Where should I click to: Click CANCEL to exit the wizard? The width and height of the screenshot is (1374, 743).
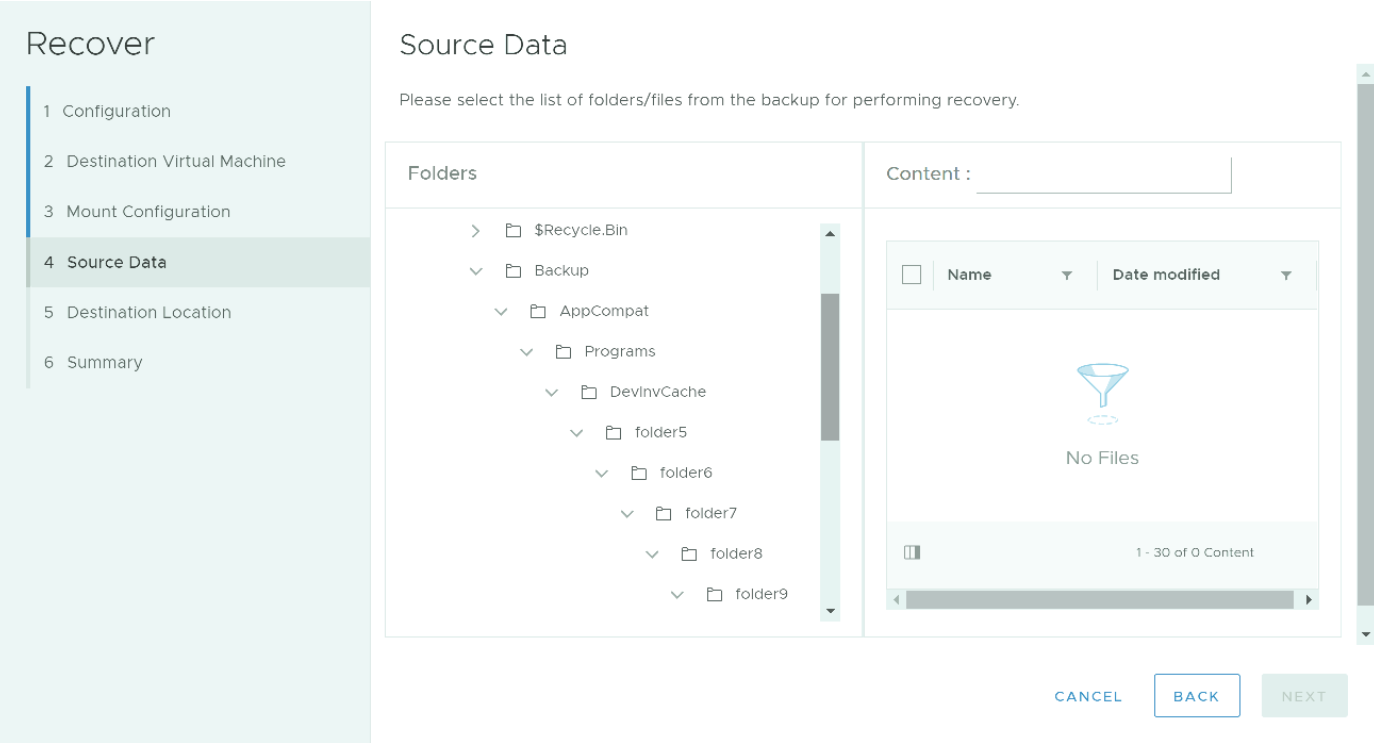(1088, 696)
